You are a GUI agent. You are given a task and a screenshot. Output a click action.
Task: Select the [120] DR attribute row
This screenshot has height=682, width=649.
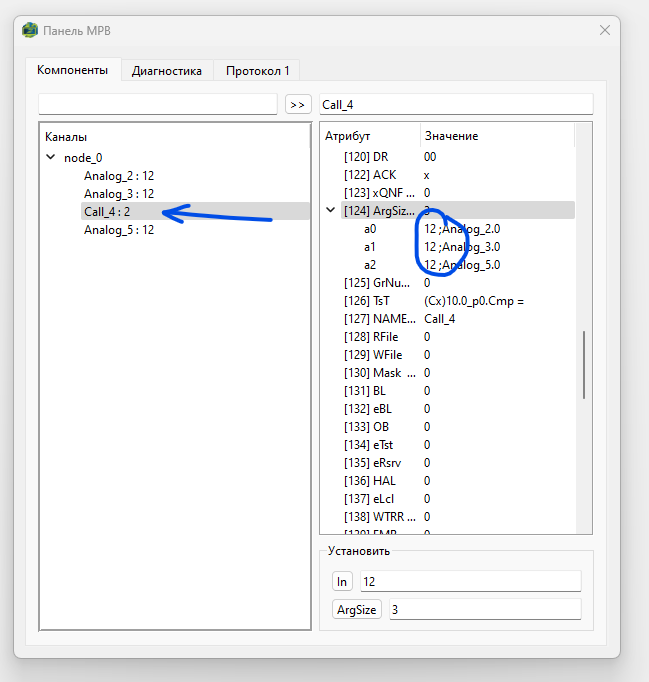pyautogui.click(x=458, y=157)
